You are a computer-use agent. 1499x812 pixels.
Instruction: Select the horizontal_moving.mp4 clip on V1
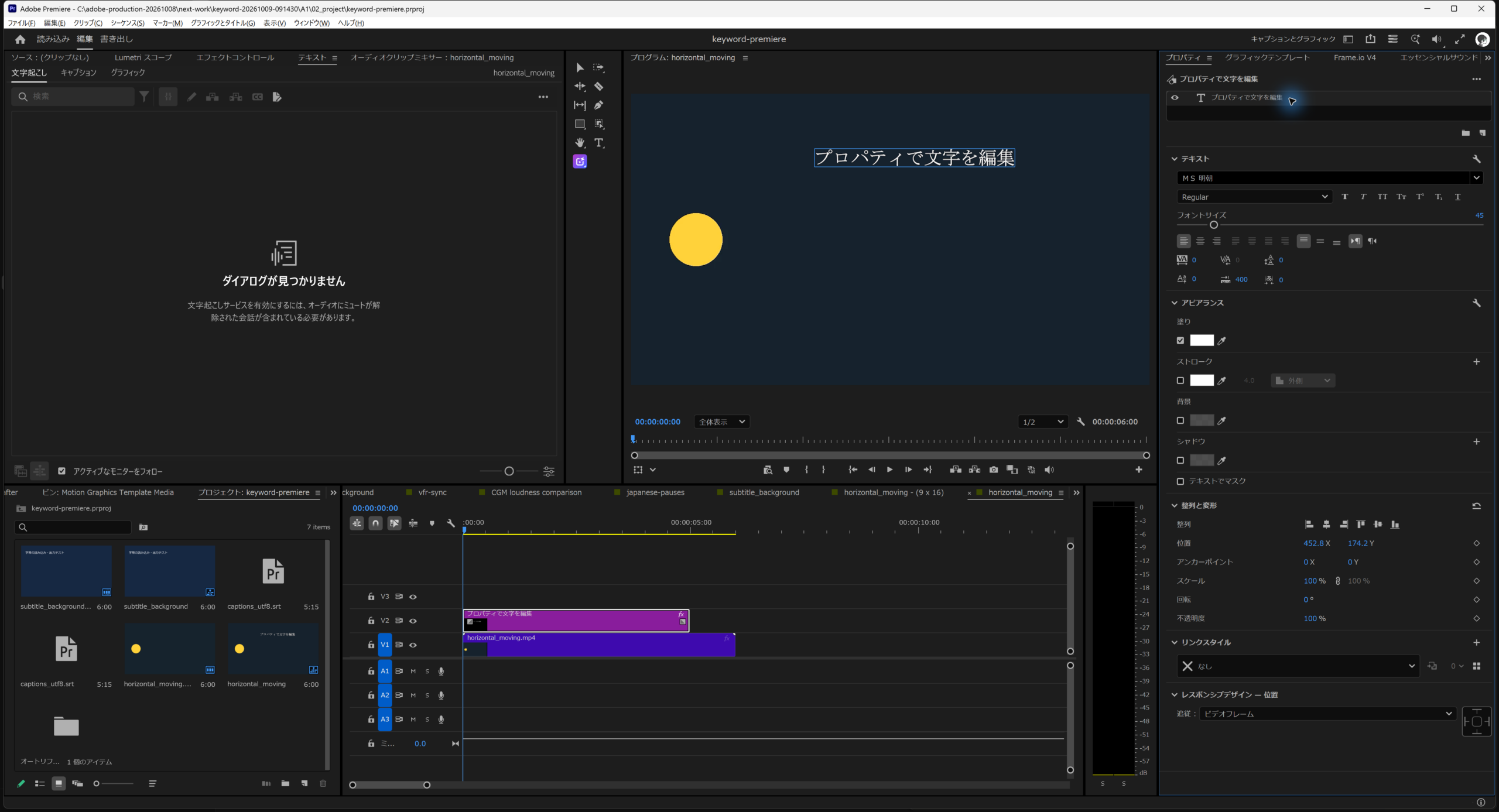[598, 645]
